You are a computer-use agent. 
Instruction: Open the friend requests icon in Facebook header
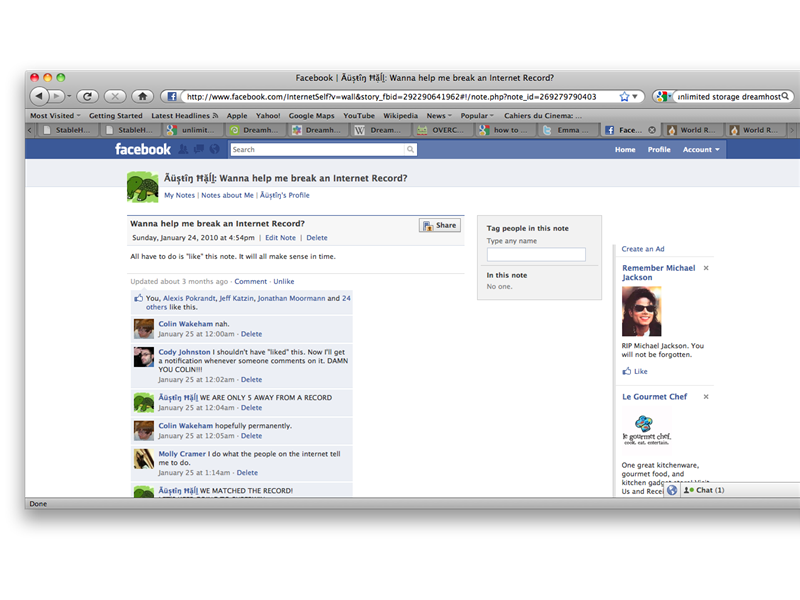click(183, 149)
